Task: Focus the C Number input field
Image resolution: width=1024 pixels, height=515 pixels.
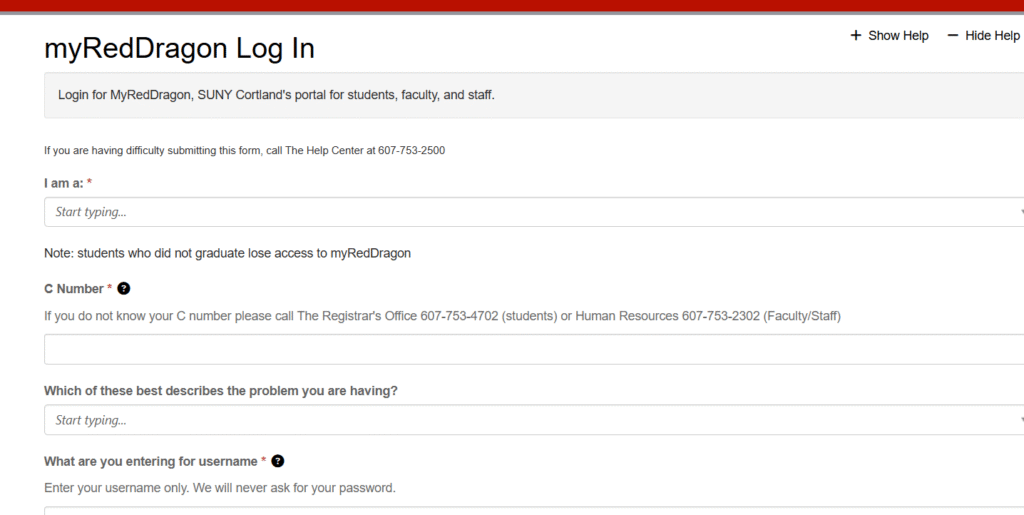Action: (534, 349)
